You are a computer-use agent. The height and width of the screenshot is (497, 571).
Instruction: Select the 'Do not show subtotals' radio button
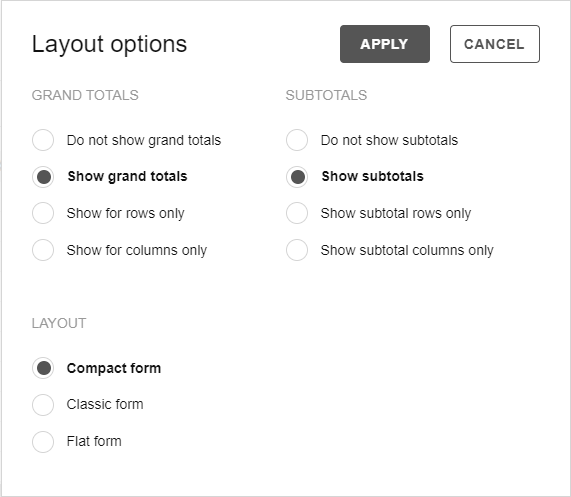point(297,140)
